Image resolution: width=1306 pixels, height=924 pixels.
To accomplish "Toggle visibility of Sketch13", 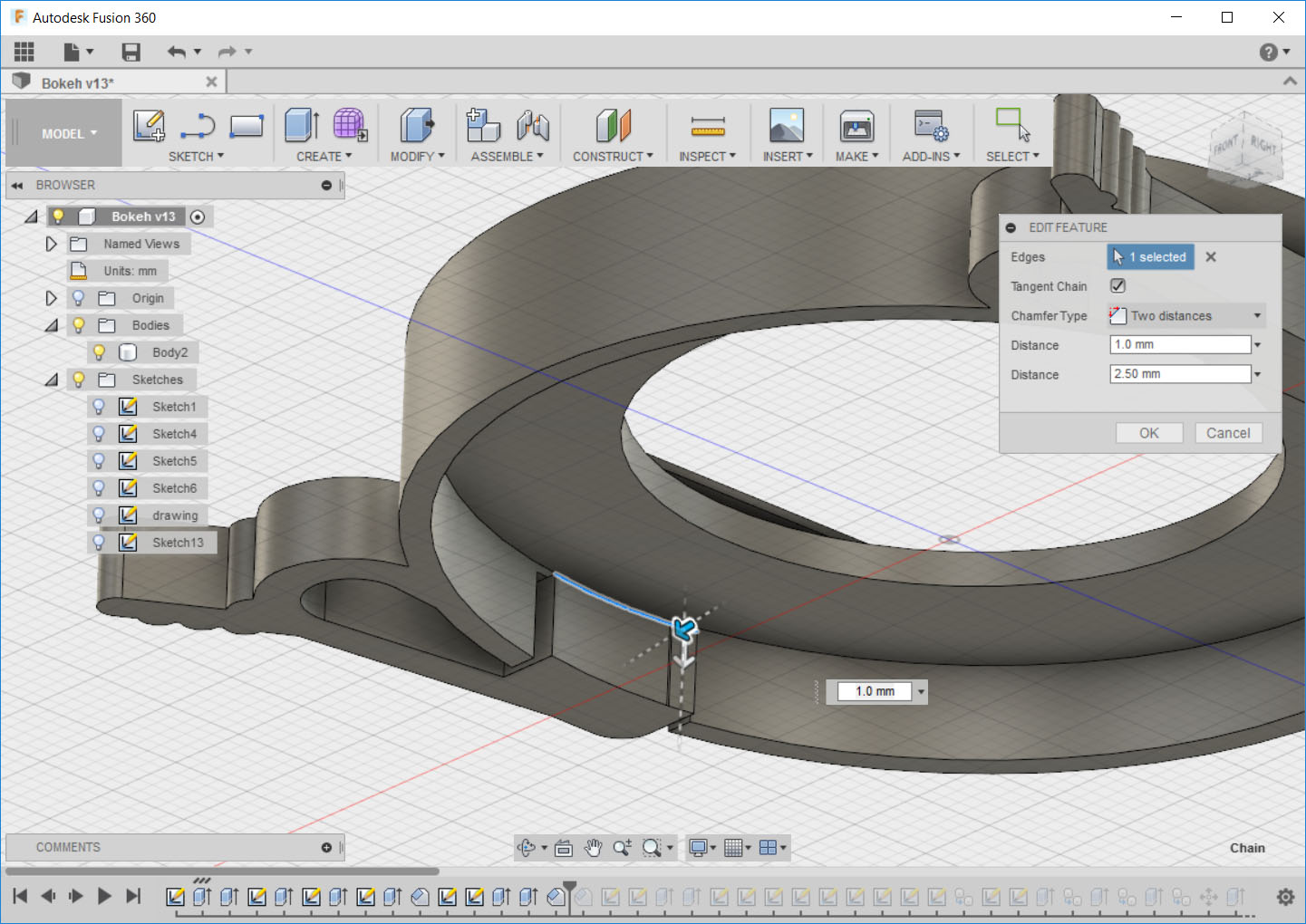I will tap(100, 543).
